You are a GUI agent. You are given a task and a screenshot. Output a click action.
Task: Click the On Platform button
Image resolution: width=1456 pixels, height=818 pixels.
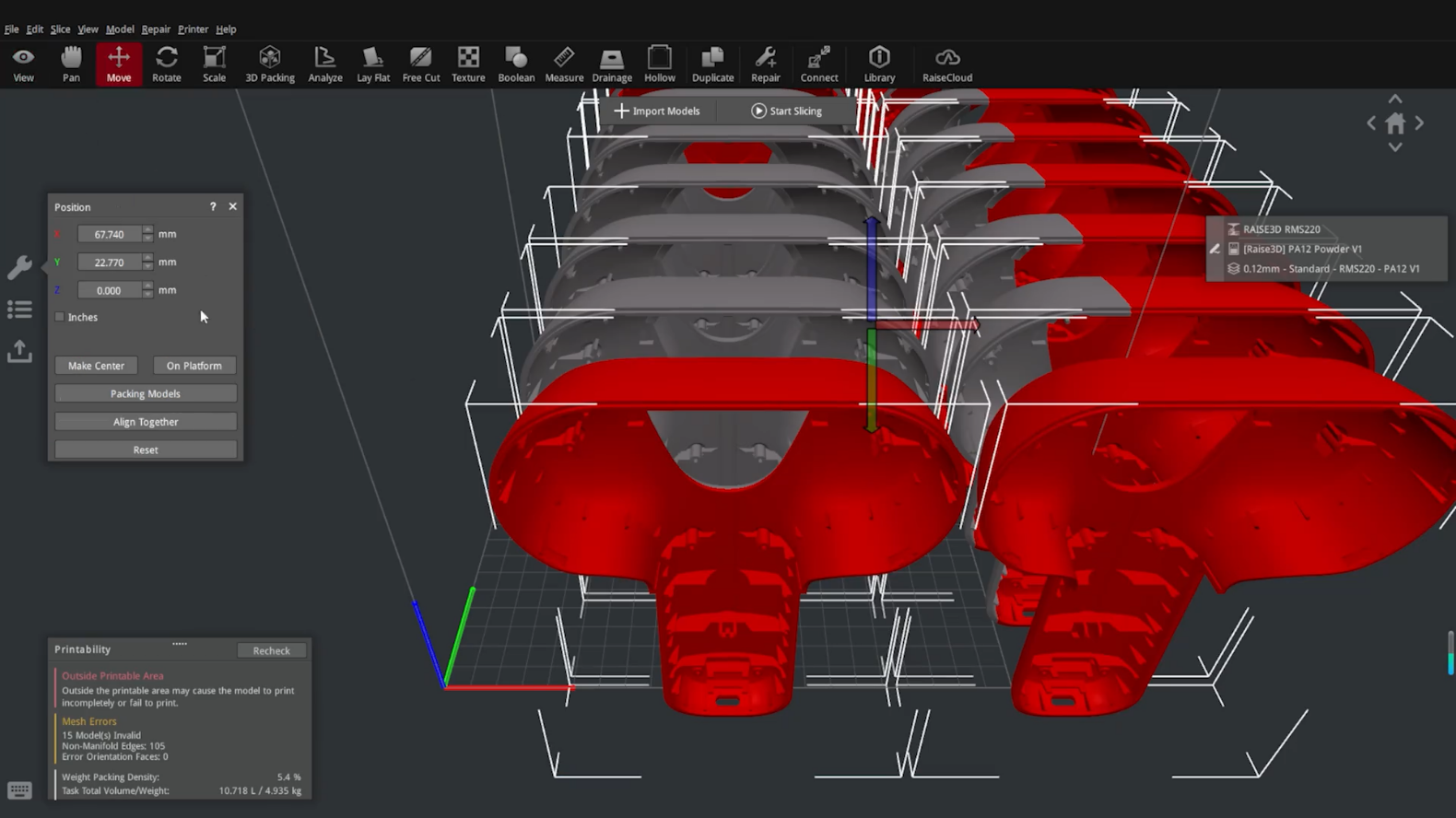pos(194,366)
